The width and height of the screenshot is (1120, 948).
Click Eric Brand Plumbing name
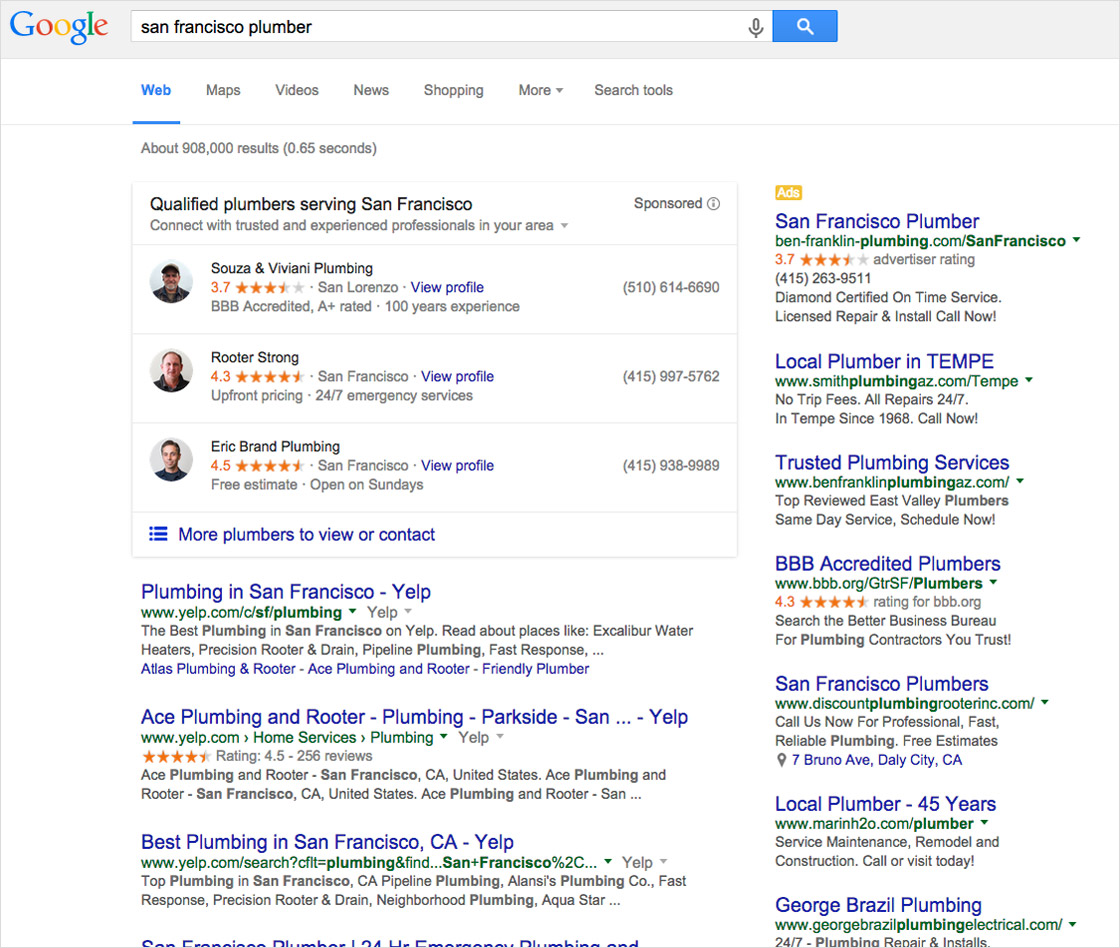coord(275,446)
